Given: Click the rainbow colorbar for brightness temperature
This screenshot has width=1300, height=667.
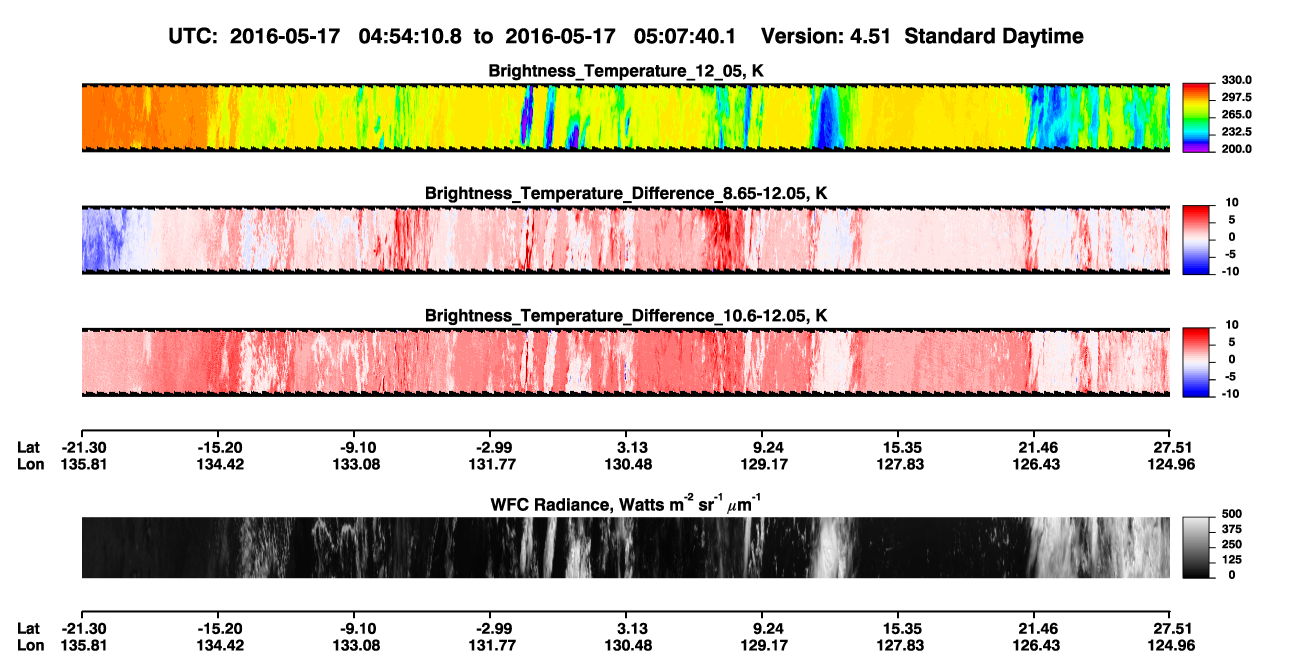Looking at the screenshot, I should coord(1196,118).
